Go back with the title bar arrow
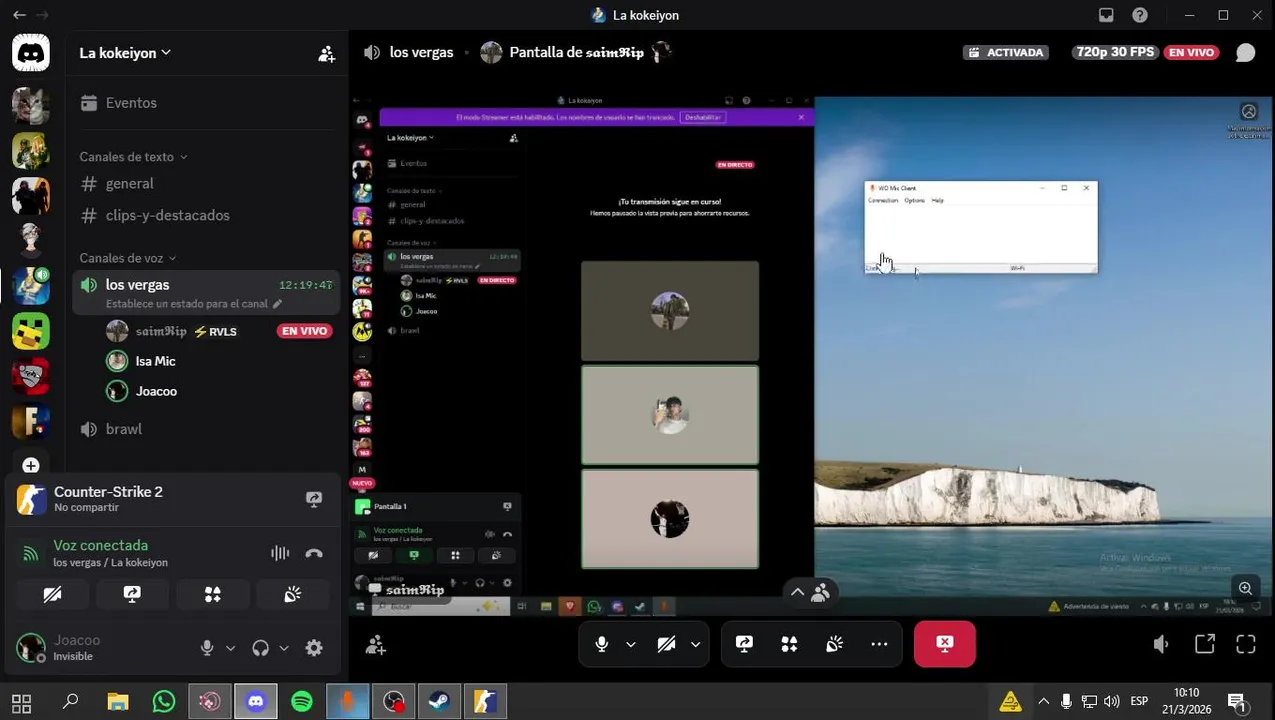The height and width of the screenshot is (720, 1275). coord(19,15)
